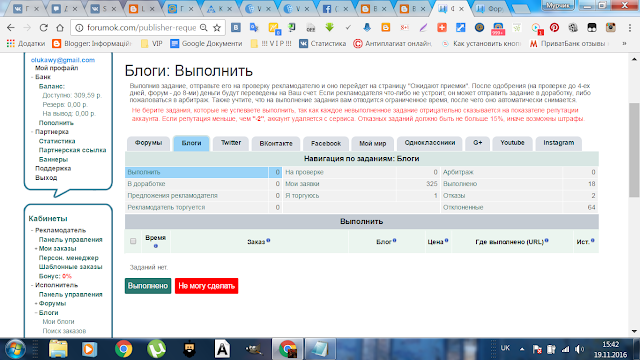The image size is (640, 360).
Task: Click red Не могу сделать button
Action: point(207,286)
